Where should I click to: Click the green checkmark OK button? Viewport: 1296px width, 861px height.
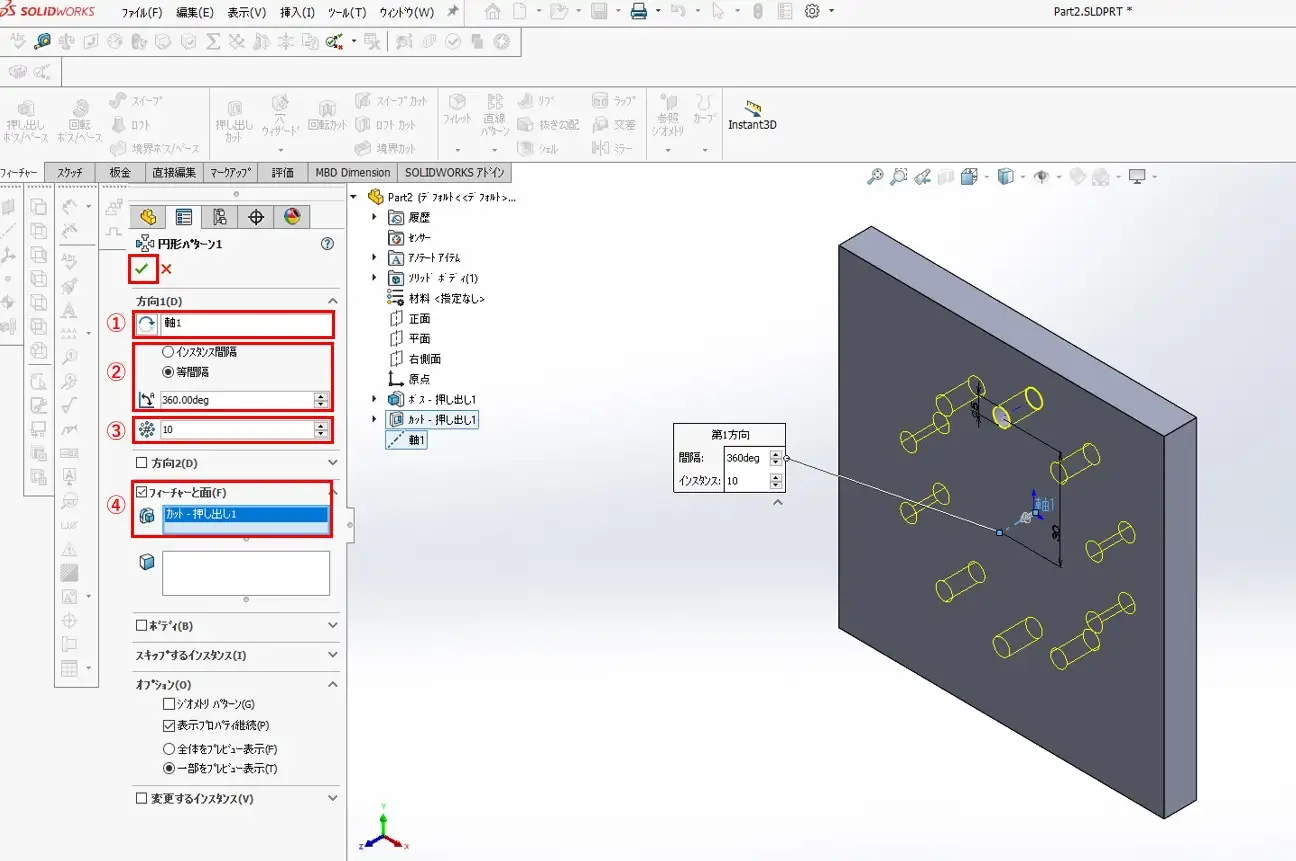tap(143, 269)
